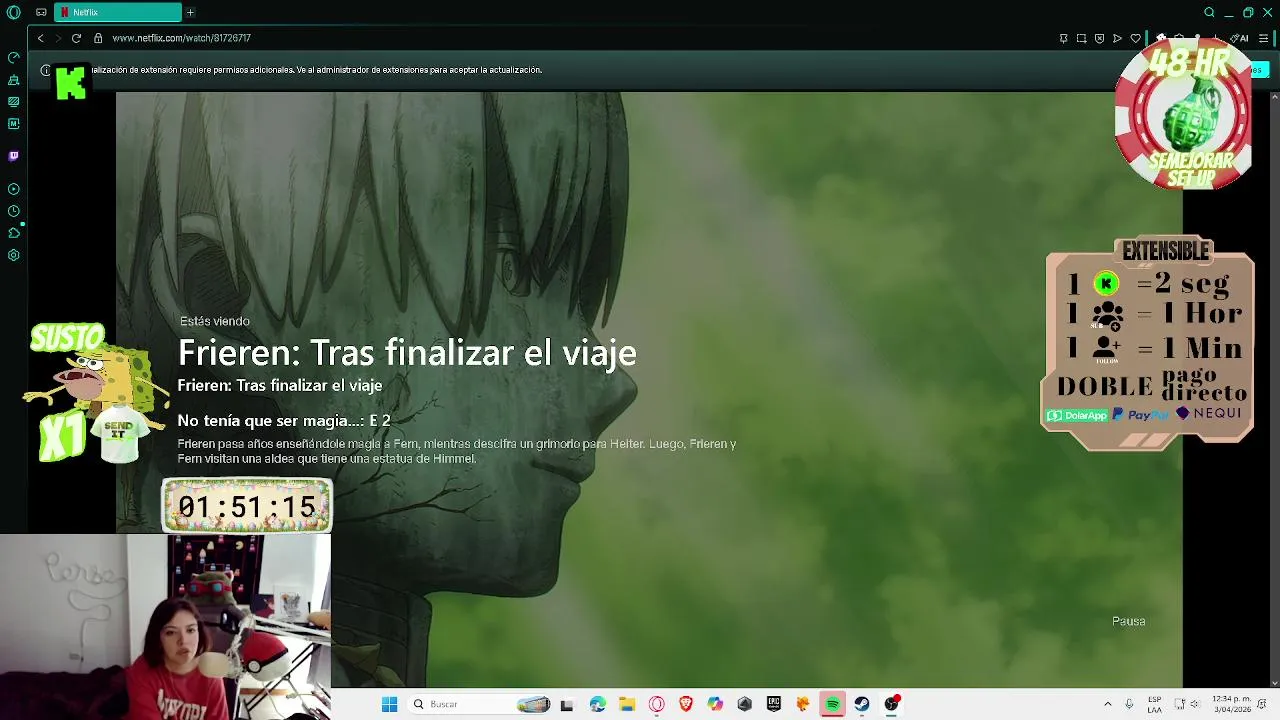Image resolution: width=1280 pixels, height=720 pixels.
Task: Open the taskbar clock showing 12:34 p. m.
Action: pyautogui.click(x=1231, y=704)
